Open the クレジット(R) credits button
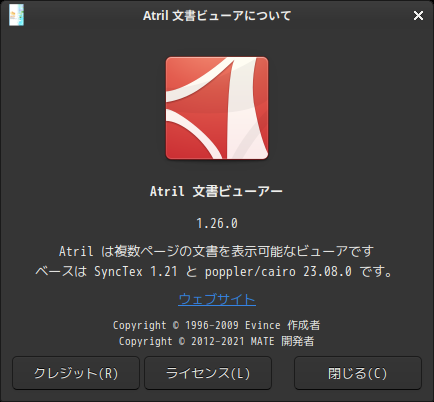The height and width of the screenshot is (402, 434). tap(76, 373)
